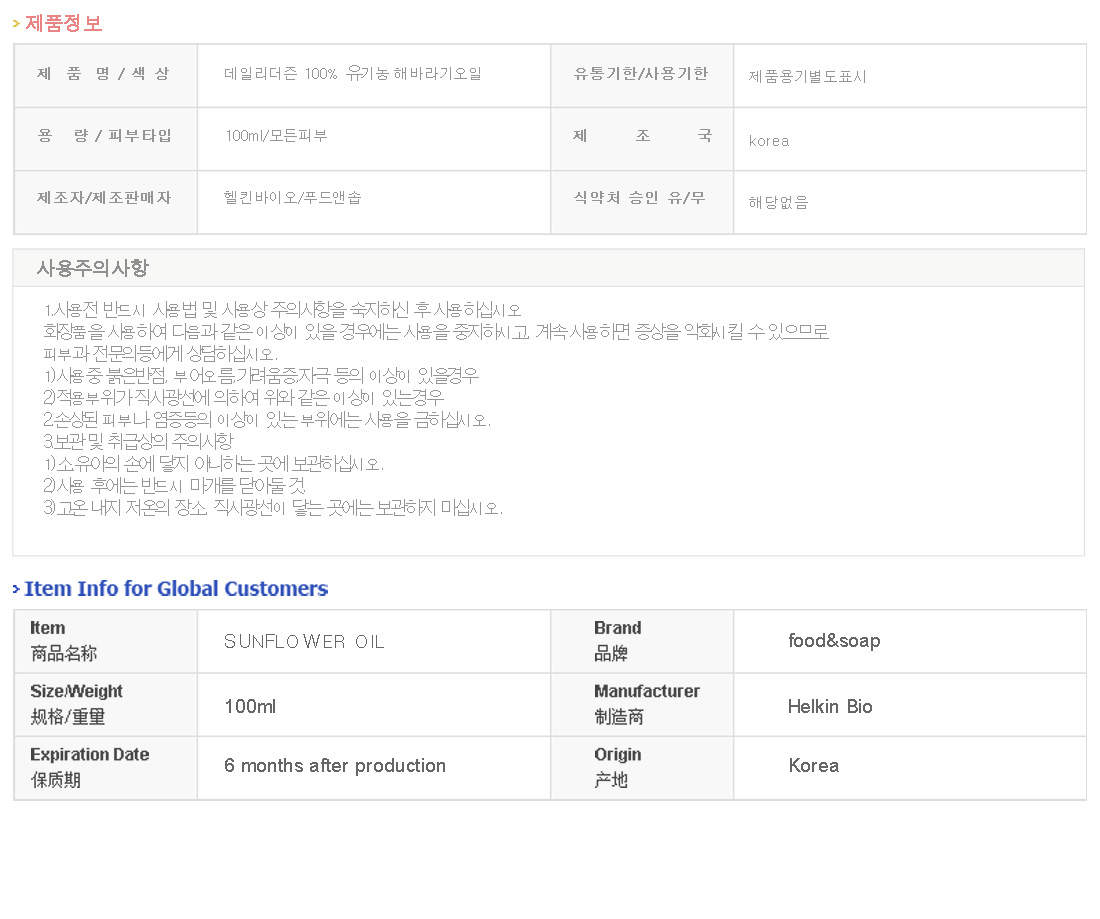Click the orange arrow beside 제품정보 heading

point(16,24)
